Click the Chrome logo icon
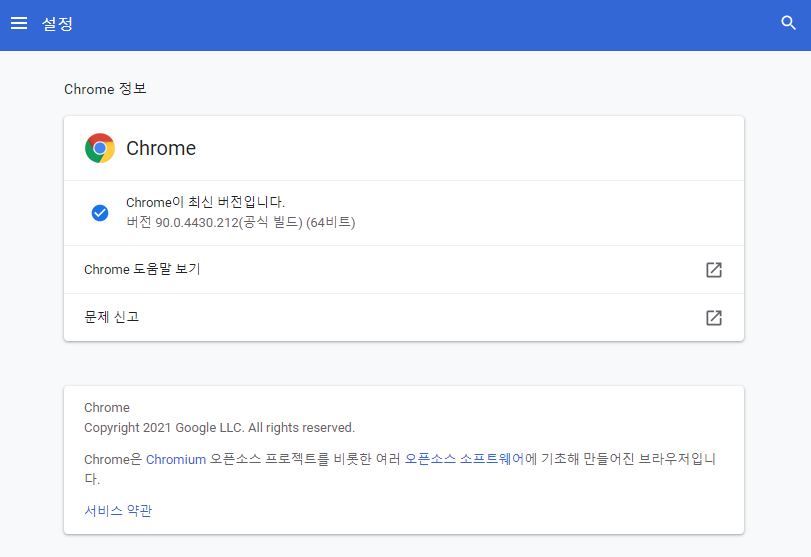This screenshot has width=811, height=557. [x=100, y=148]
